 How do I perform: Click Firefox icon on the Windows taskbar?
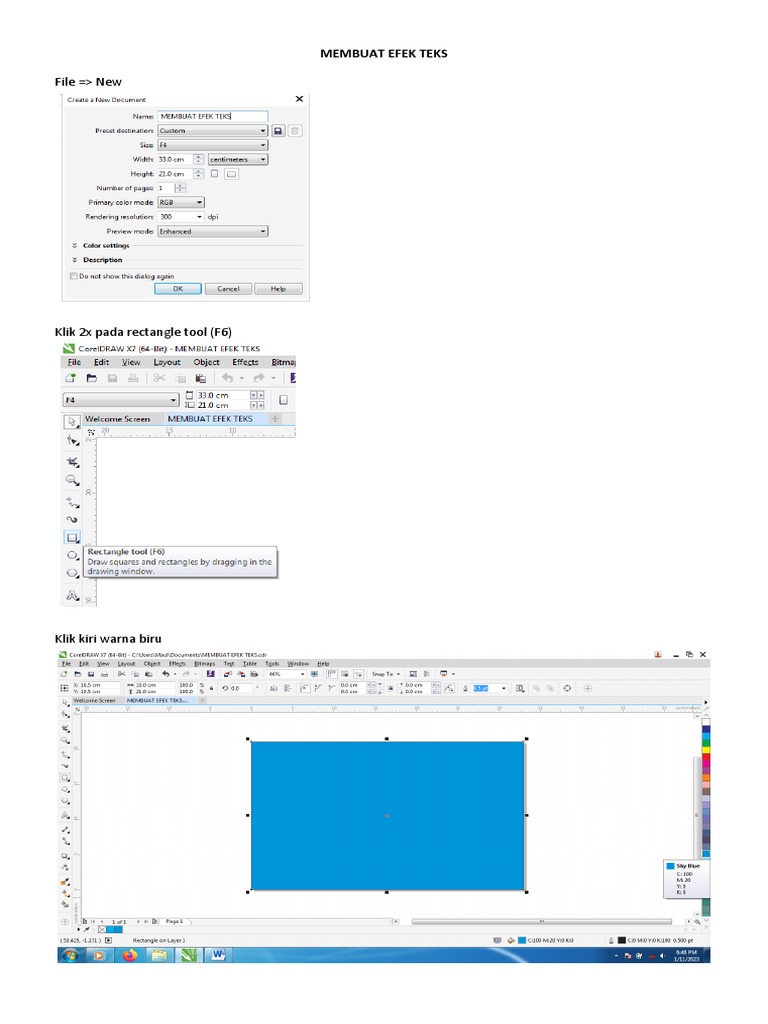[x=130, y=955]
